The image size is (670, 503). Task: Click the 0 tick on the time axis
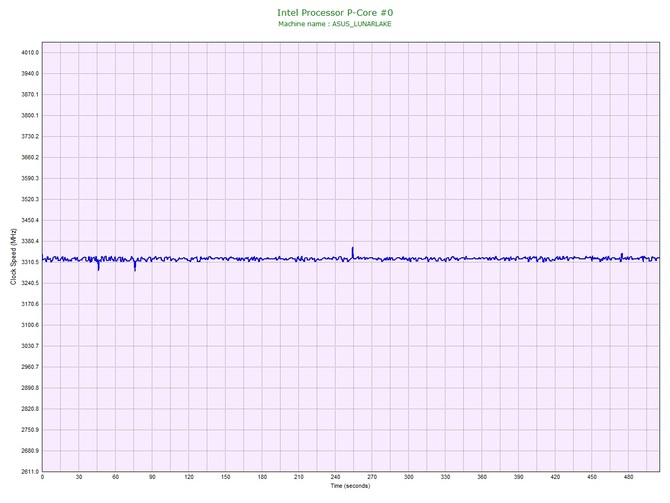coord(42,478)
